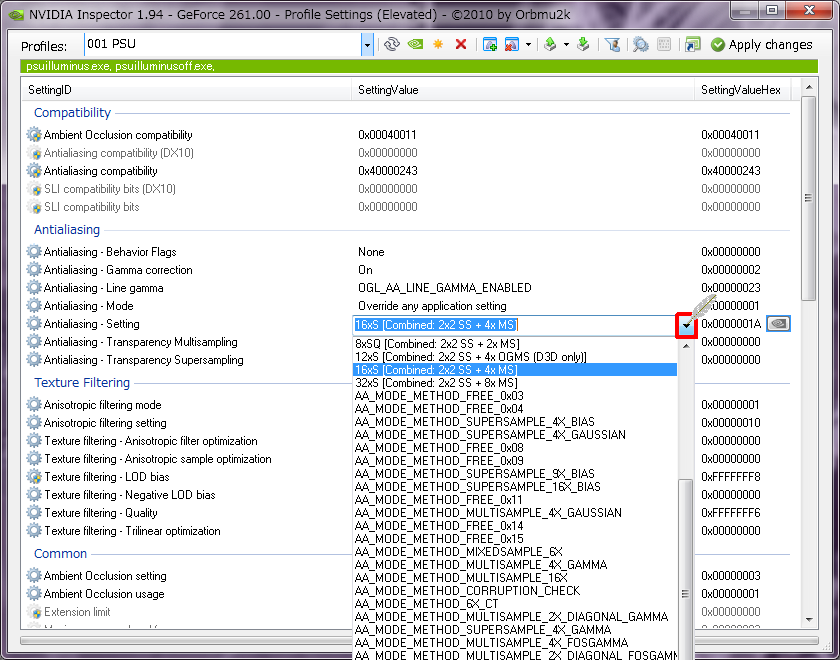
Task: Select 12xS [Combined: 2x2 SS + 4x OGMS]
Action: pyautogui.click(x=515, y=357)
